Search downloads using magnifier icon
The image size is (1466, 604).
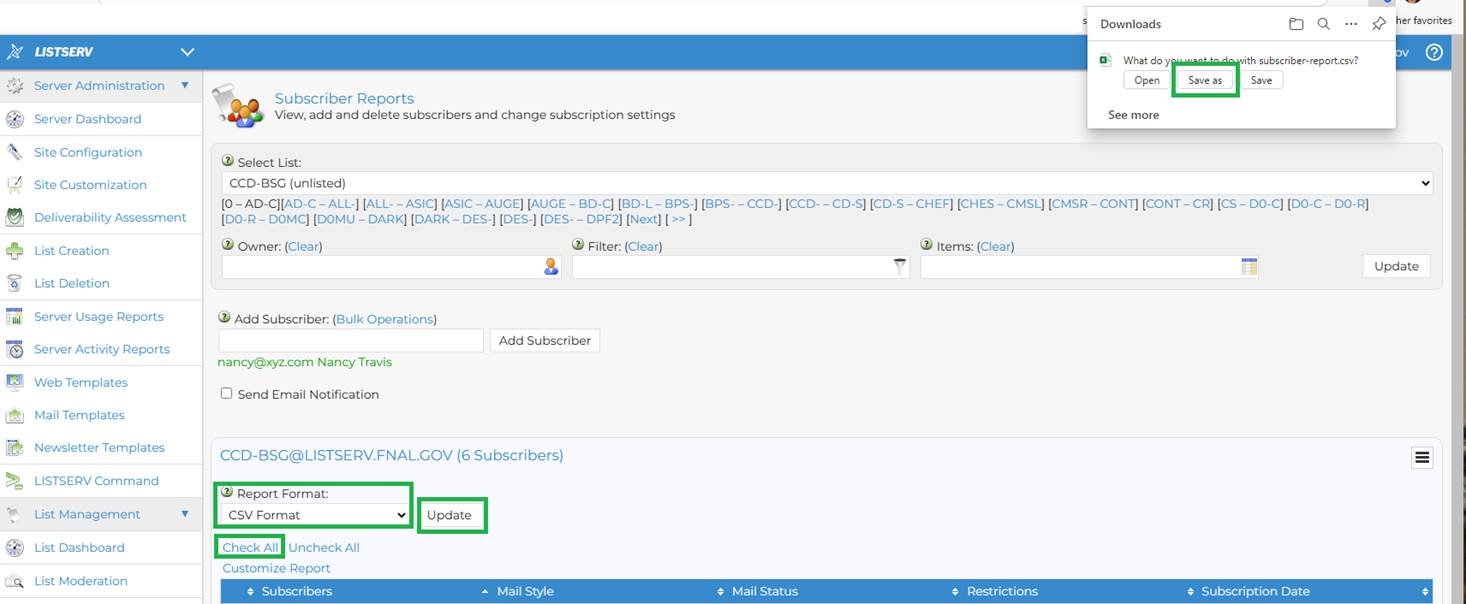(x=1323, y=24)
